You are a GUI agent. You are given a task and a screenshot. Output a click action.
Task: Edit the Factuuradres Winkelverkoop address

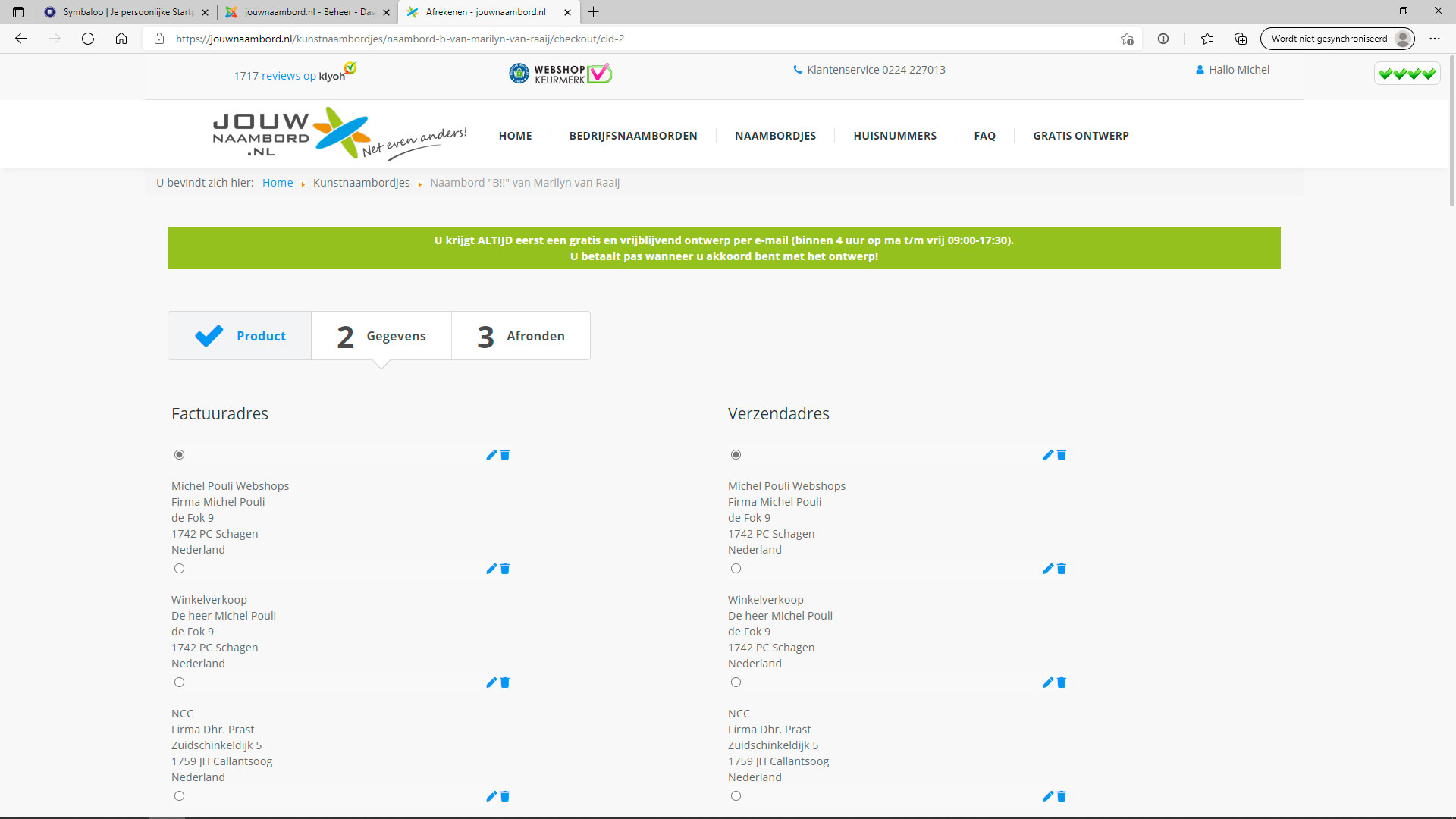click(x=491, y=569)
